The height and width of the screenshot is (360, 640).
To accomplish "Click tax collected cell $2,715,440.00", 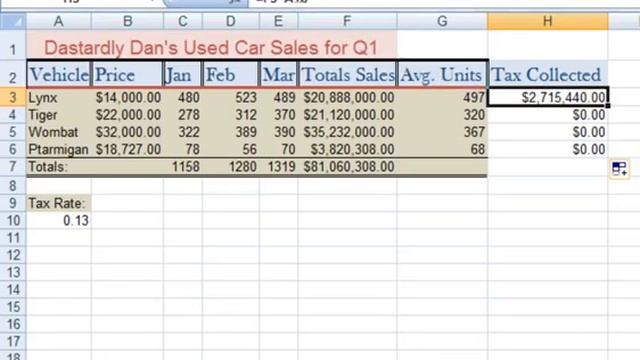I will pyautogui.click(x=548, y=98).
